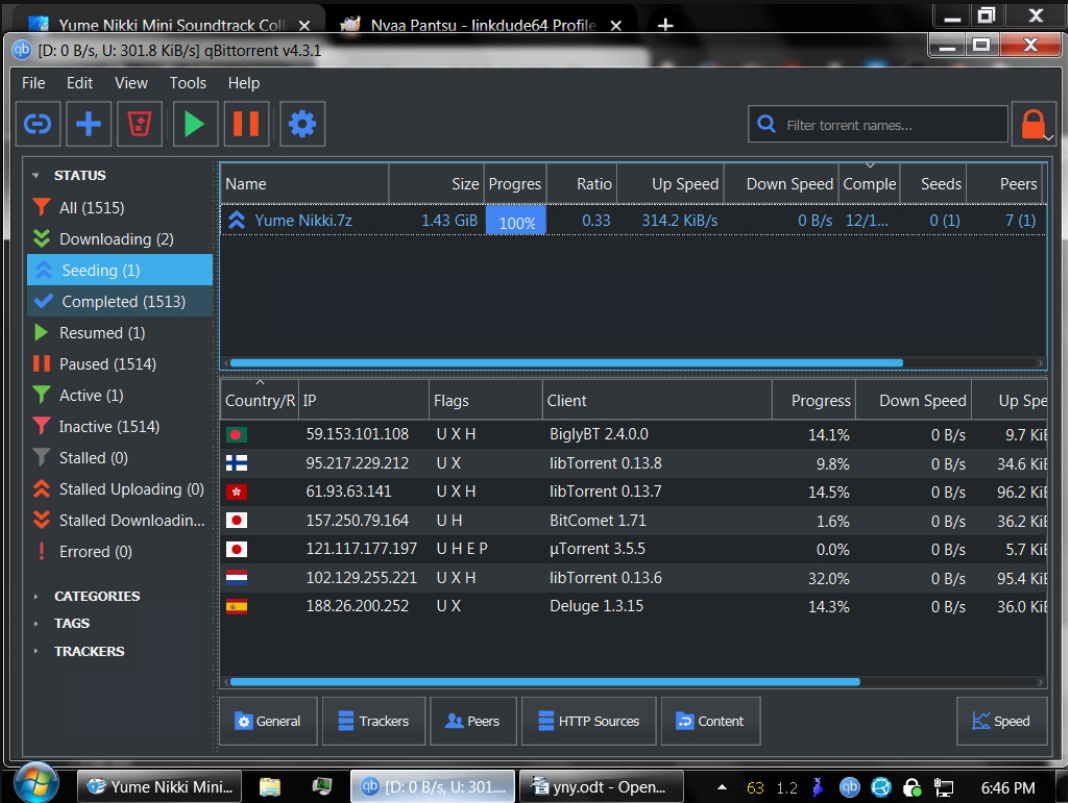
Task: Select peer 188.26.200.252 using Deluge
Action: coord(633,606)
